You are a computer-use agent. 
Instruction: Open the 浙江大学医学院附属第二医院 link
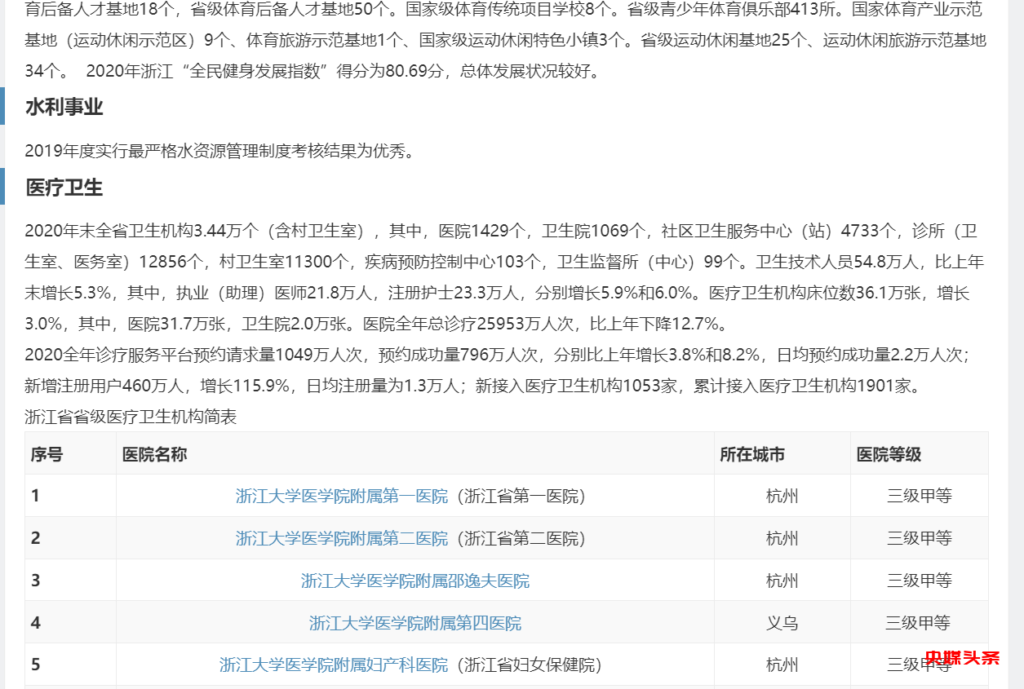click(341, 538)
